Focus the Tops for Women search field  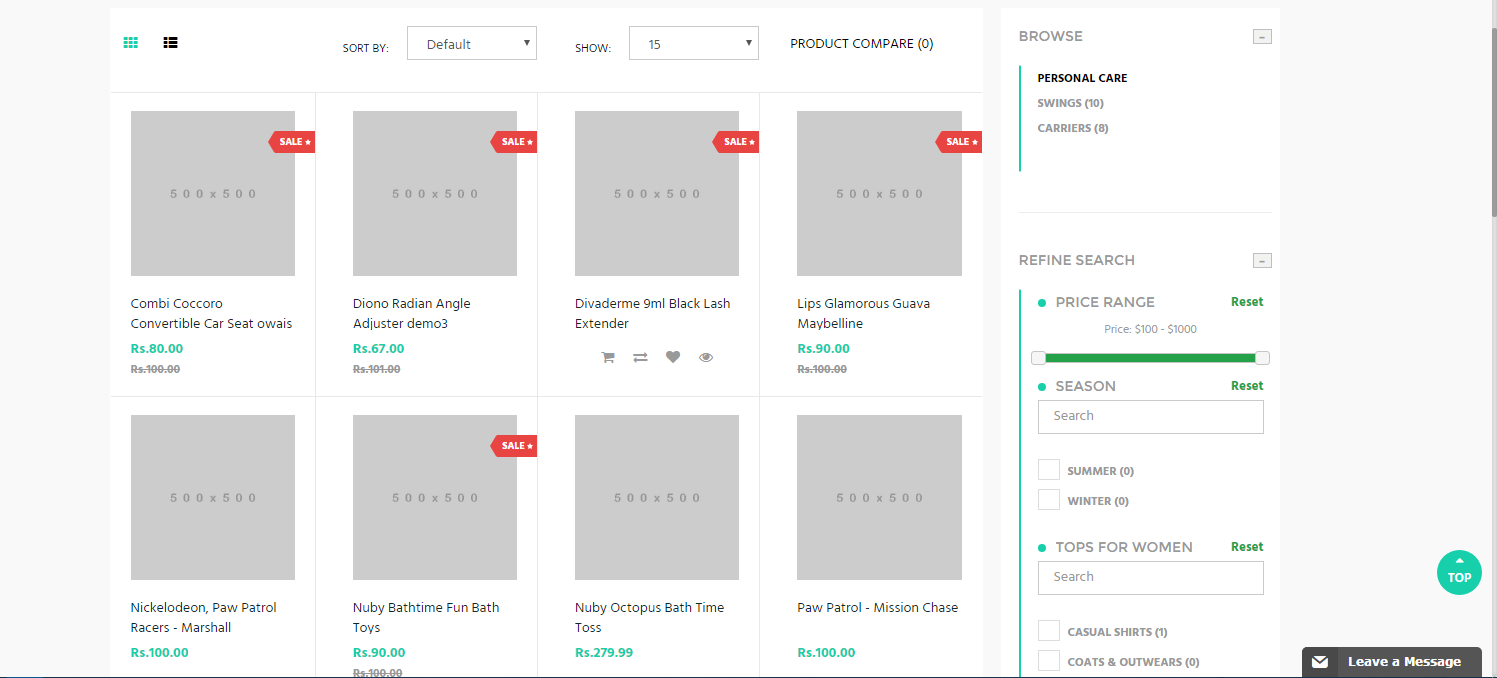1151,578
